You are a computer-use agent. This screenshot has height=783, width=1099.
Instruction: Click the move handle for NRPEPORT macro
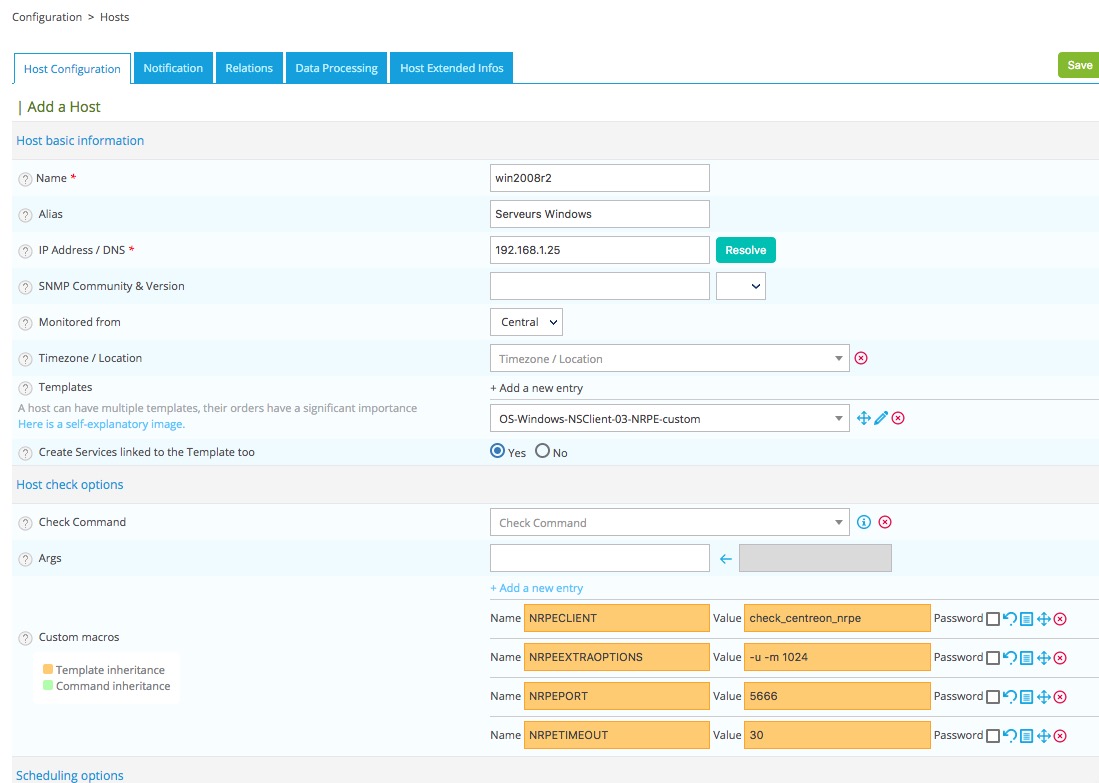[x=1043, y=697]
